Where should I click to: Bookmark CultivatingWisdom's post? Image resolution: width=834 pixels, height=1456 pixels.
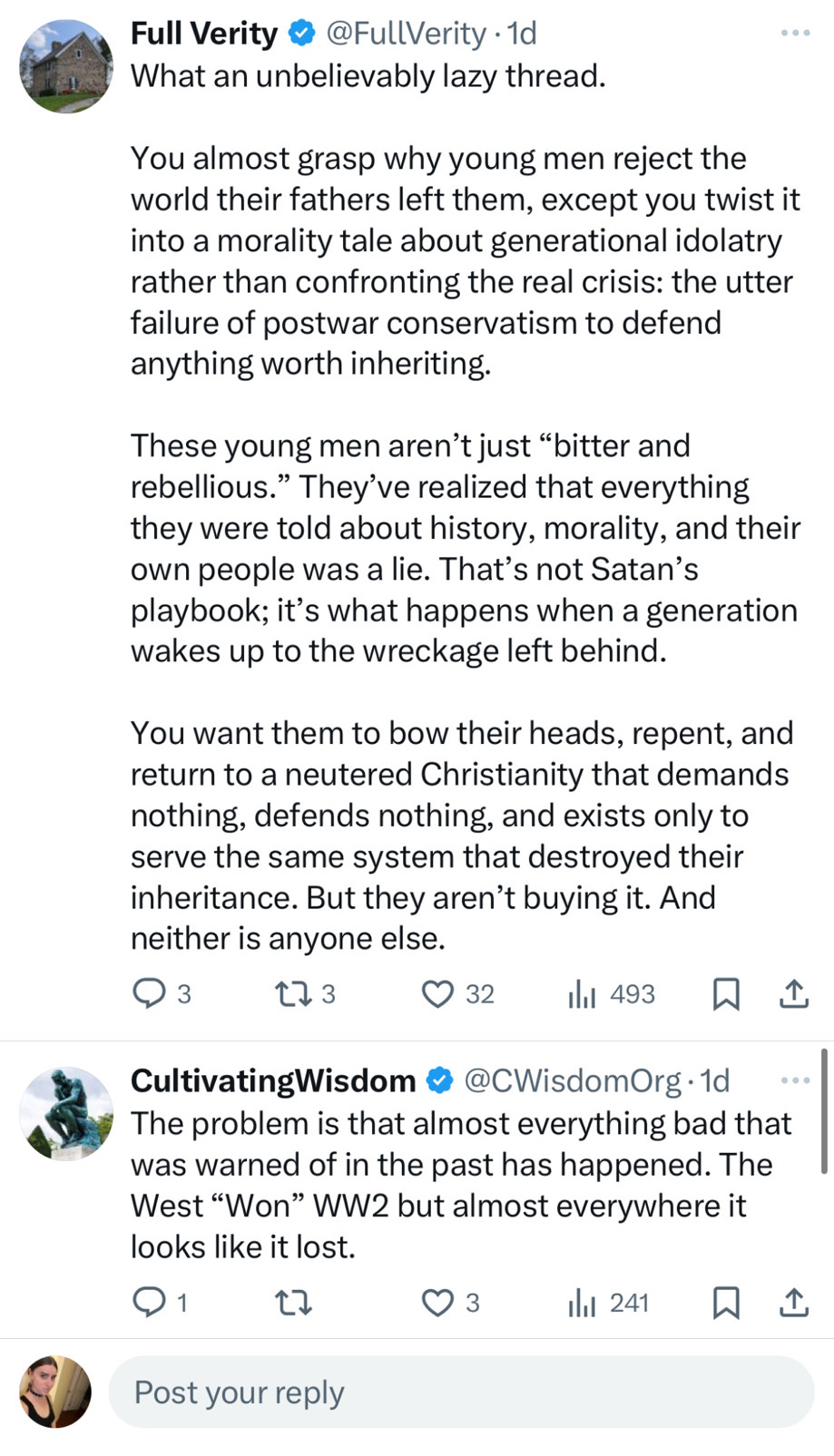[726, 1304]
